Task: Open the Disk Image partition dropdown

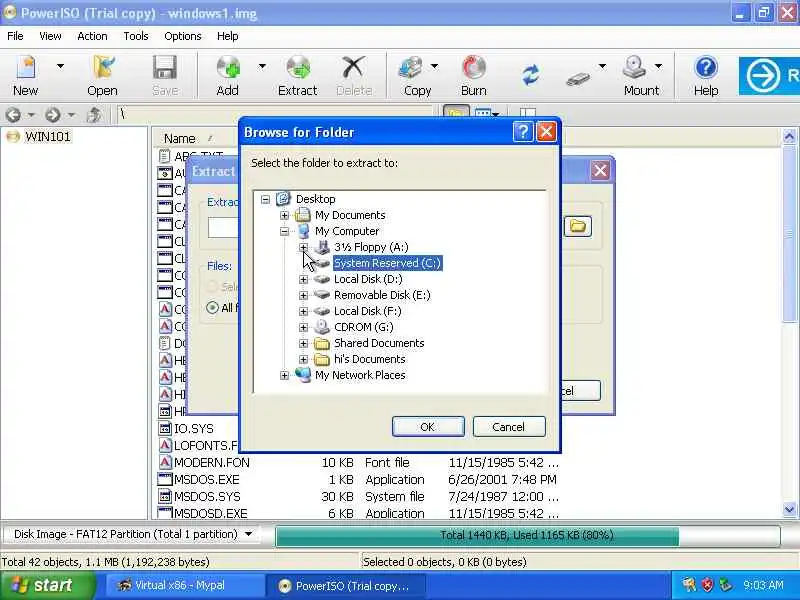Action: pyautogui.click(x=248, y=534)
